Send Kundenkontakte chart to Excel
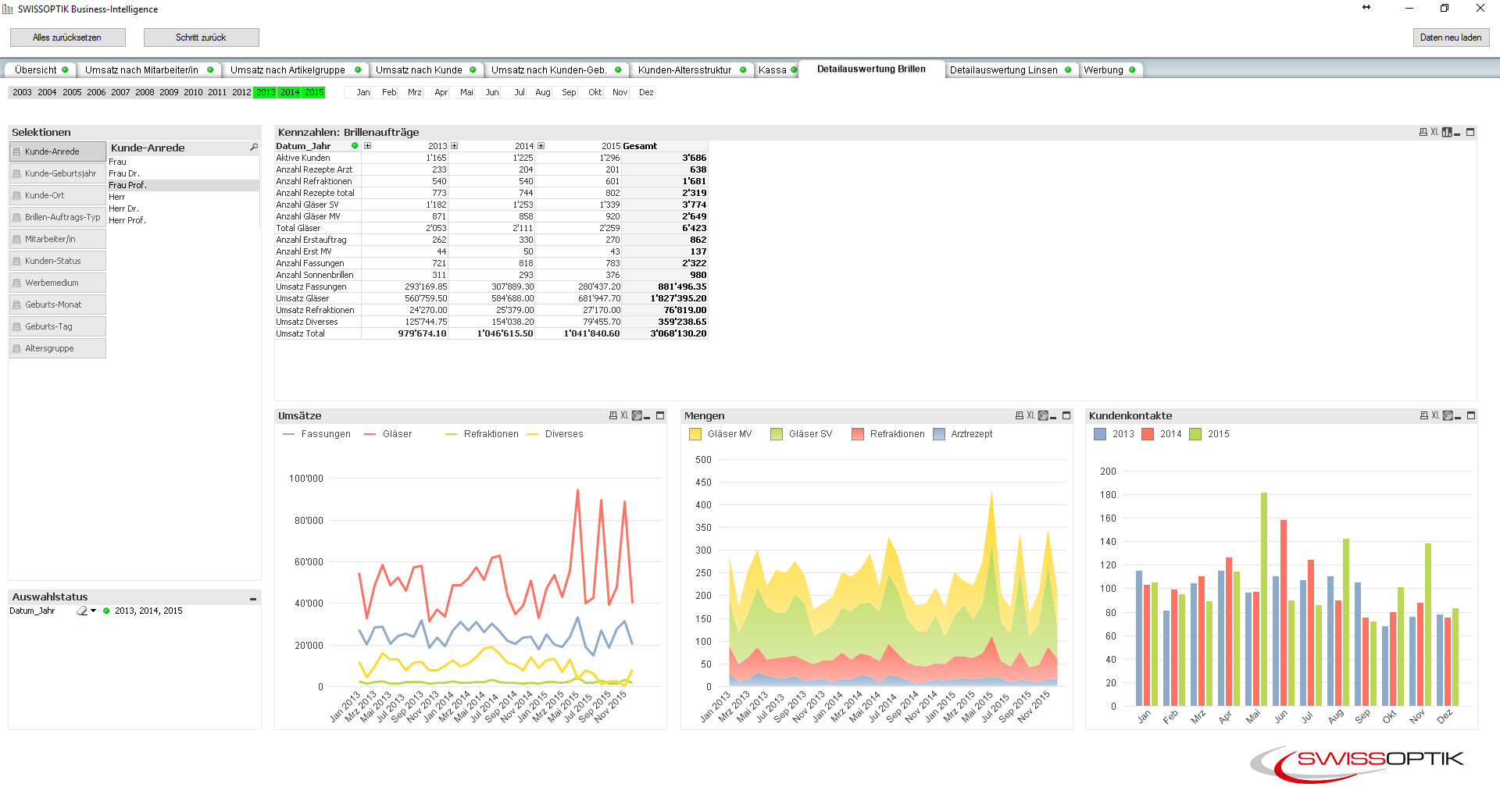1500x812 pixels. 1435,415
